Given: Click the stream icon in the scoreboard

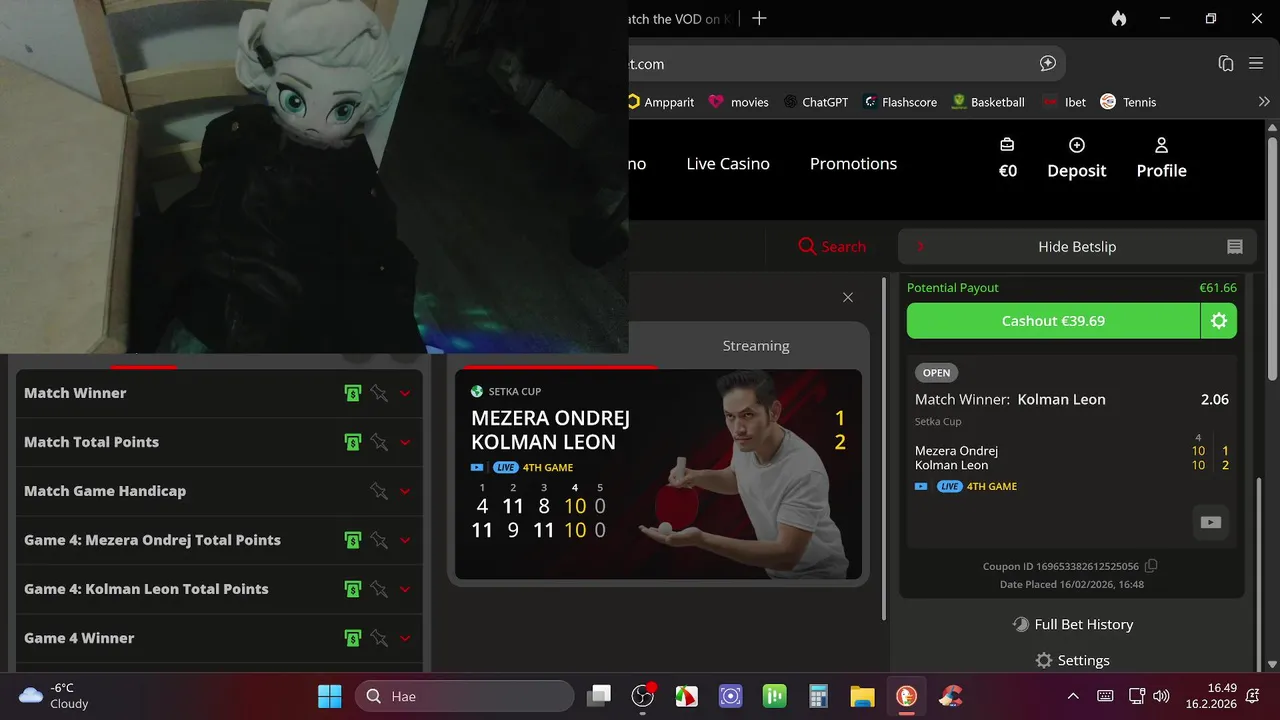Looking at the screenshot, I should (x=477, y=467).
